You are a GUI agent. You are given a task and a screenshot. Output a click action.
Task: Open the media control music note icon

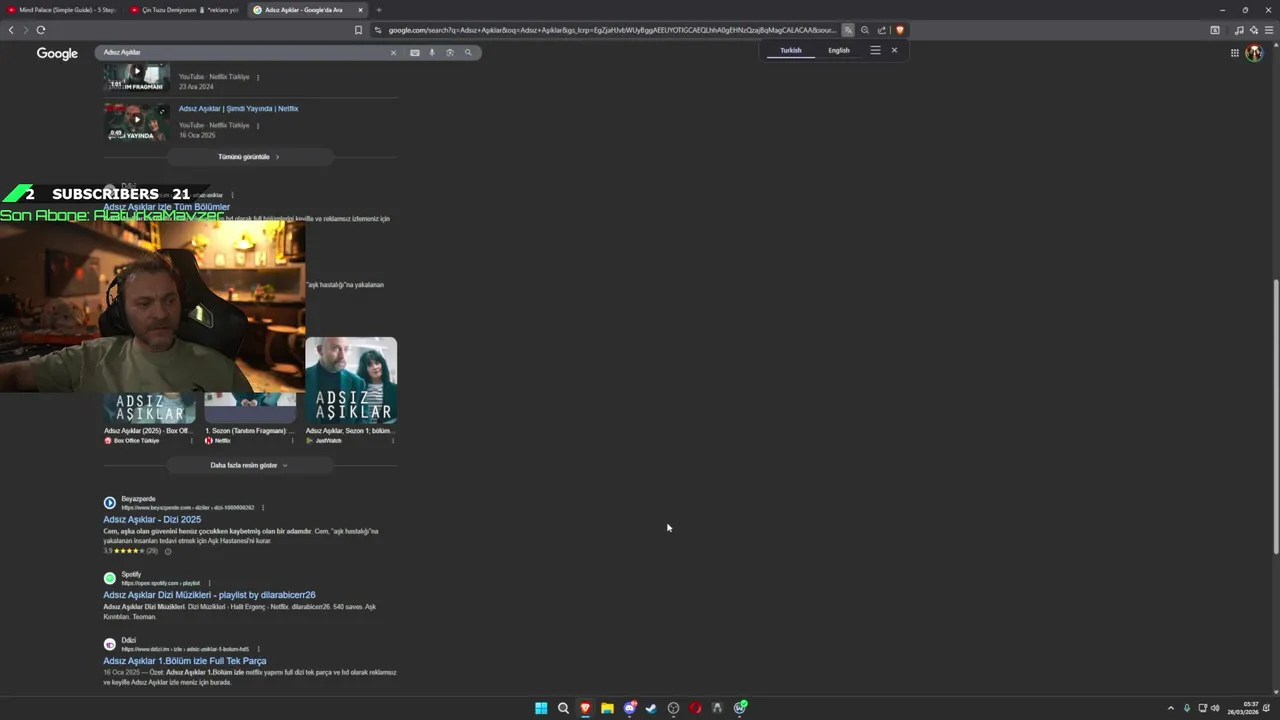coord(1239,30)
